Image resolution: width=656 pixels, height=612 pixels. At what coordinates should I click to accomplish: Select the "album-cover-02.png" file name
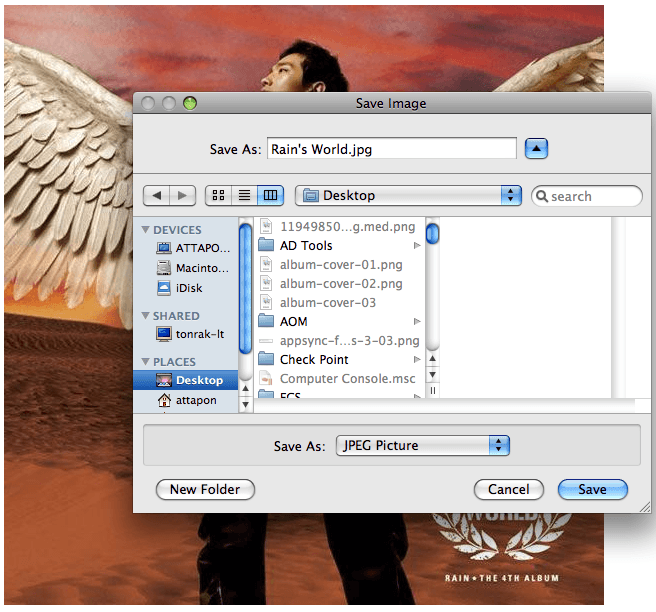point(341,284)
